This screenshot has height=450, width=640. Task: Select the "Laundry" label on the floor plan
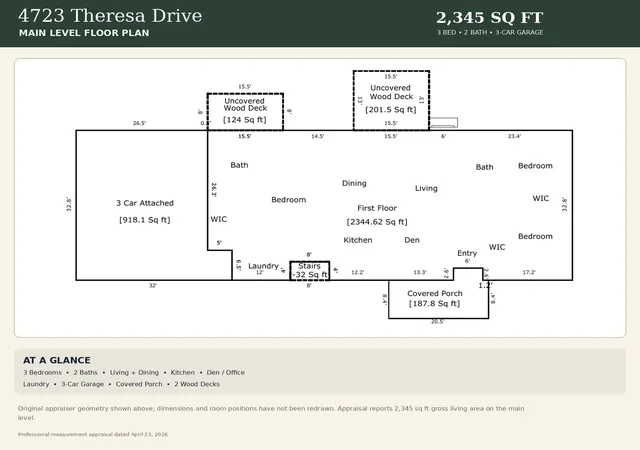pyautogui.click(x=263, y=266)
